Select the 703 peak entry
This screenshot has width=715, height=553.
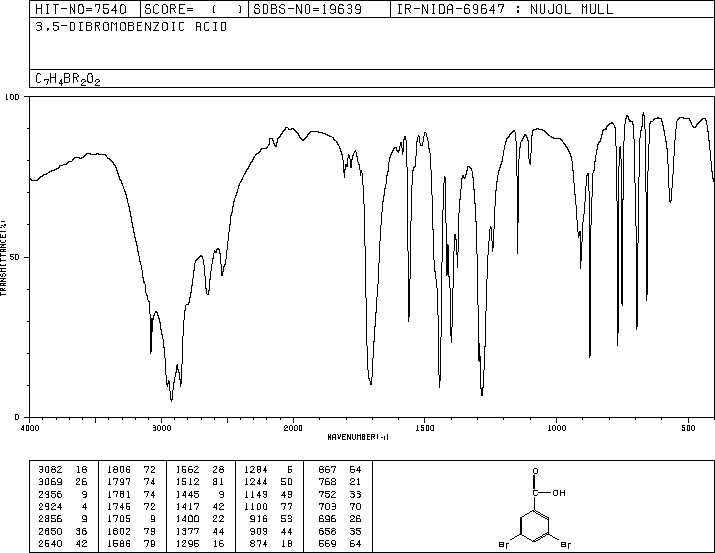pos(339,506)
